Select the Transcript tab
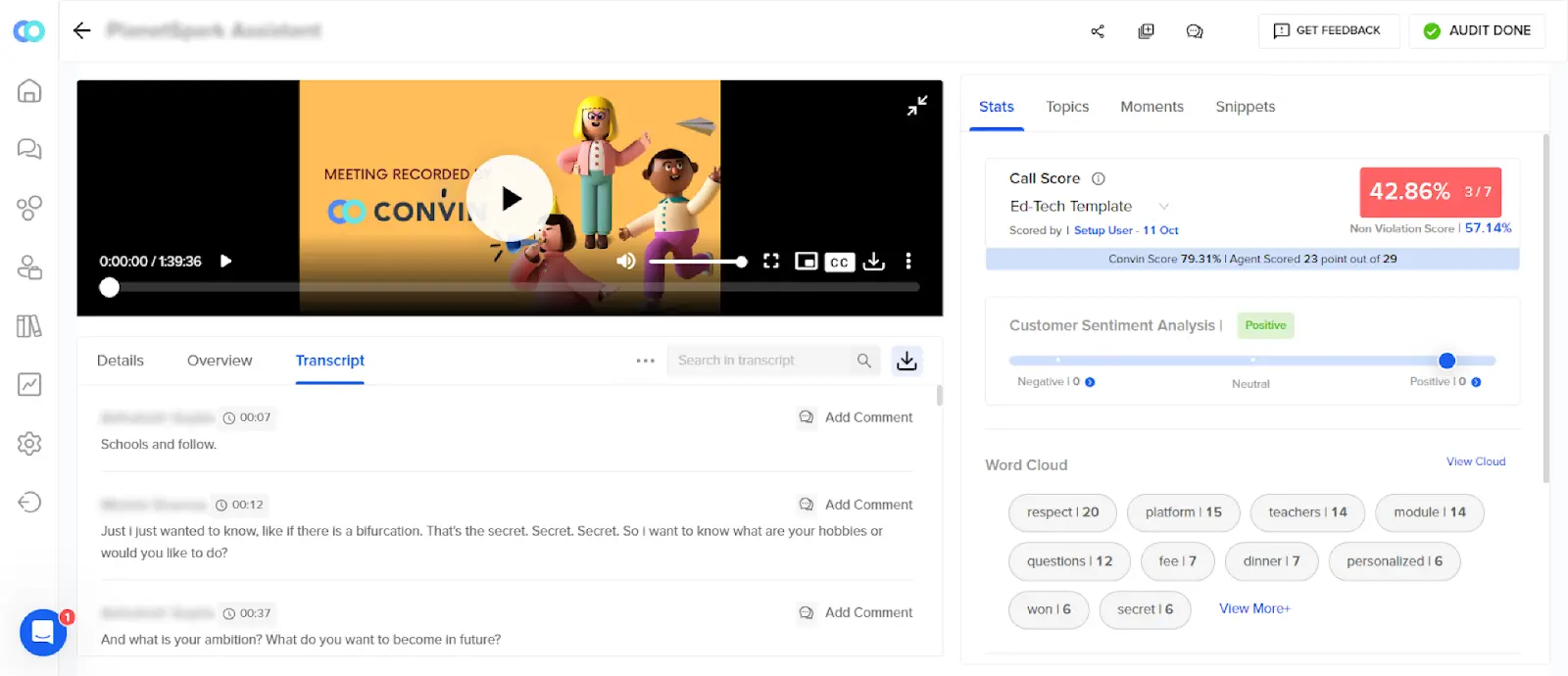The height and width of the screenshot is (676, 1568). click(x=330, y=361)
